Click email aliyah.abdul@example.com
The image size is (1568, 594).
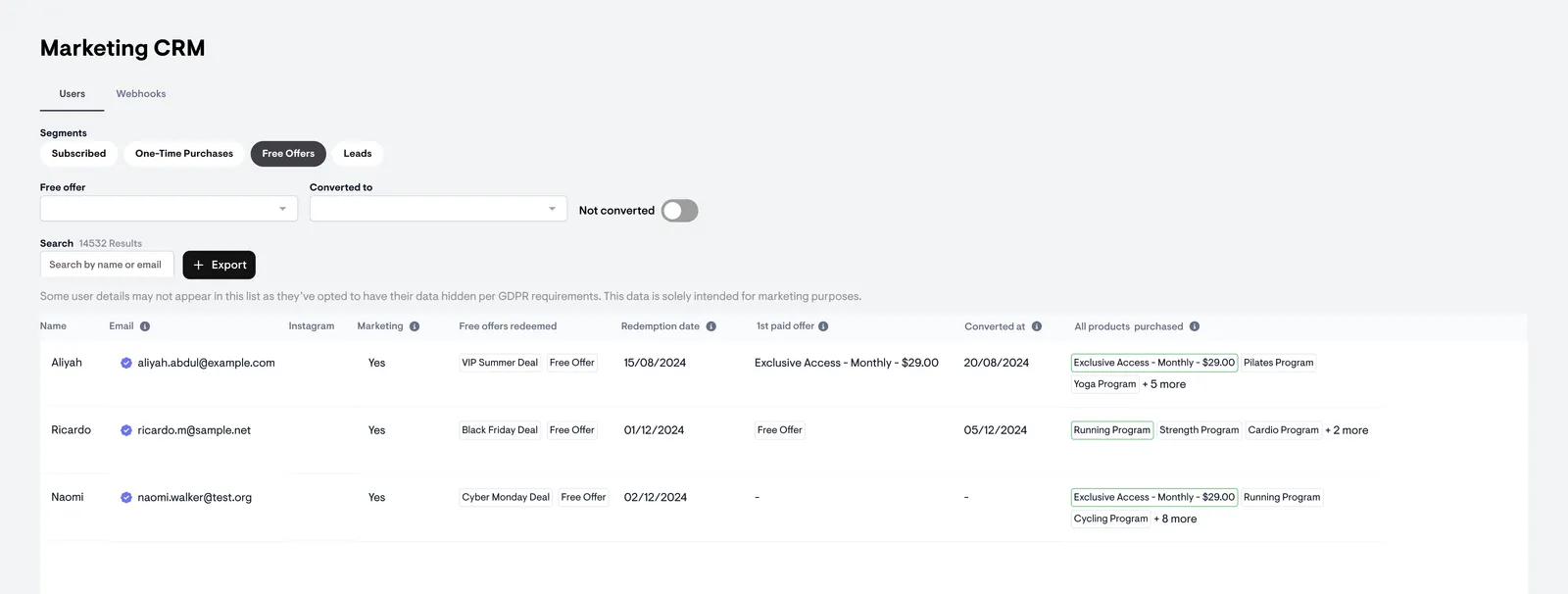pyautogui.click(x=206, y=363)
